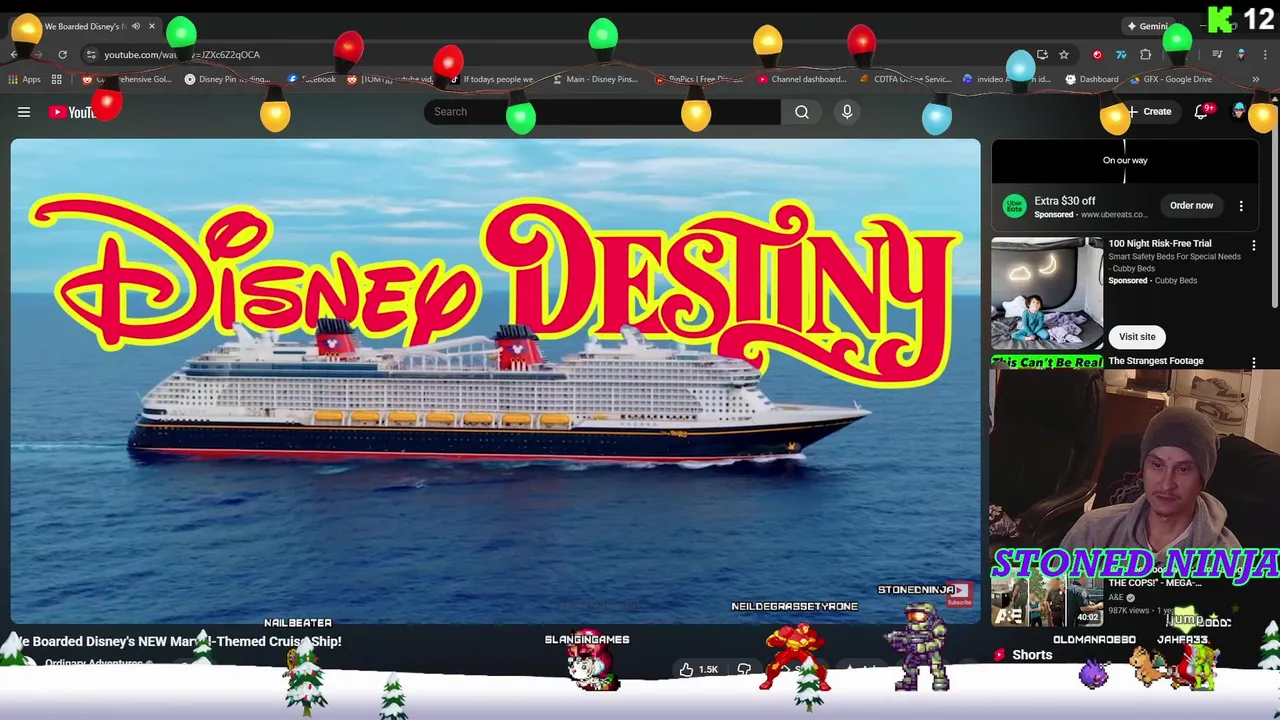
Task: Open the A&E video thumbnail showing 40:02
Action: click(x=1047, y=599)
